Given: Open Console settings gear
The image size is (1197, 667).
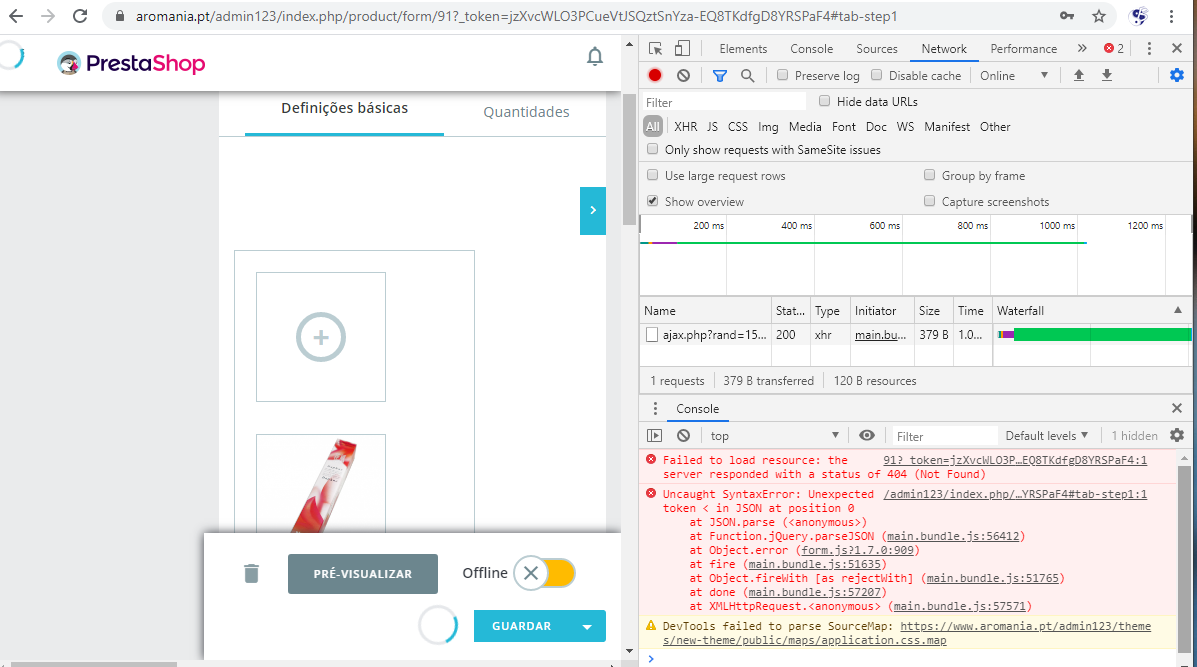Looking at the screenshot, I should (x=1177, y=435).
